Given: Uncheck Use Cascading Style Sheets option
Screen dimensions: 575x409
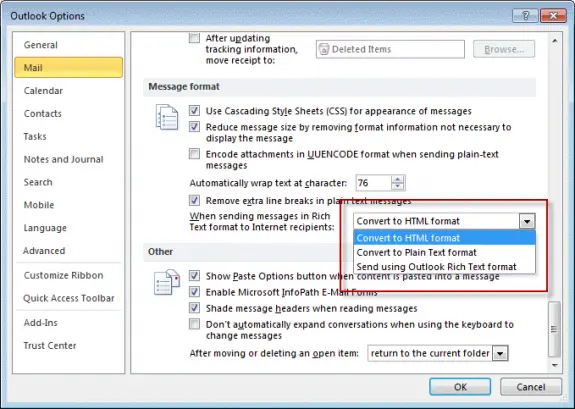Looking at the screenshot, I should tap(194, 110).
